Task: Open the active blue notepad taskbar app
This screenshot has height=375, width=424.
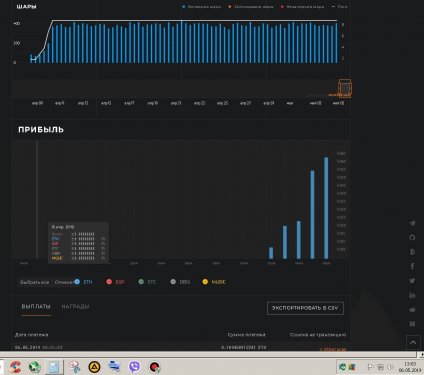Action: point(54,367)
